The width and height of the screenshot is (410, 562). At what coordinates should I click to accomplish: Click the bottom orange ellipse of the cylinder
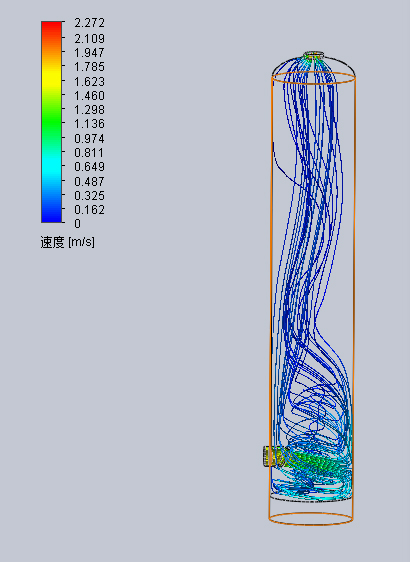coord(311,519)
